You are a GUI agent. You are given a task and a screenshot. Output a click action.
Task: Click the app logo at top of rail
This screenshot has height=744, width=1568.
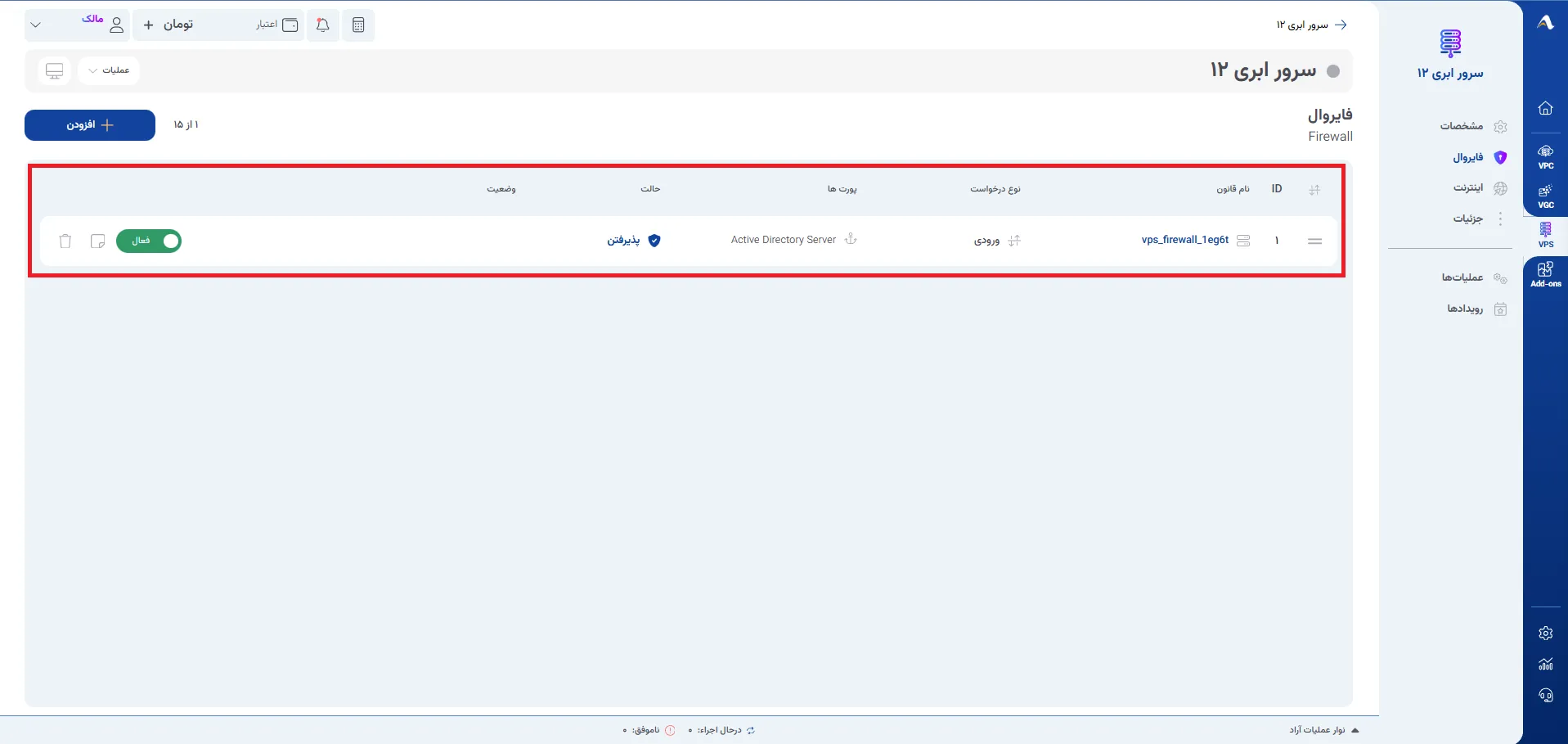tap(1545, 23)
